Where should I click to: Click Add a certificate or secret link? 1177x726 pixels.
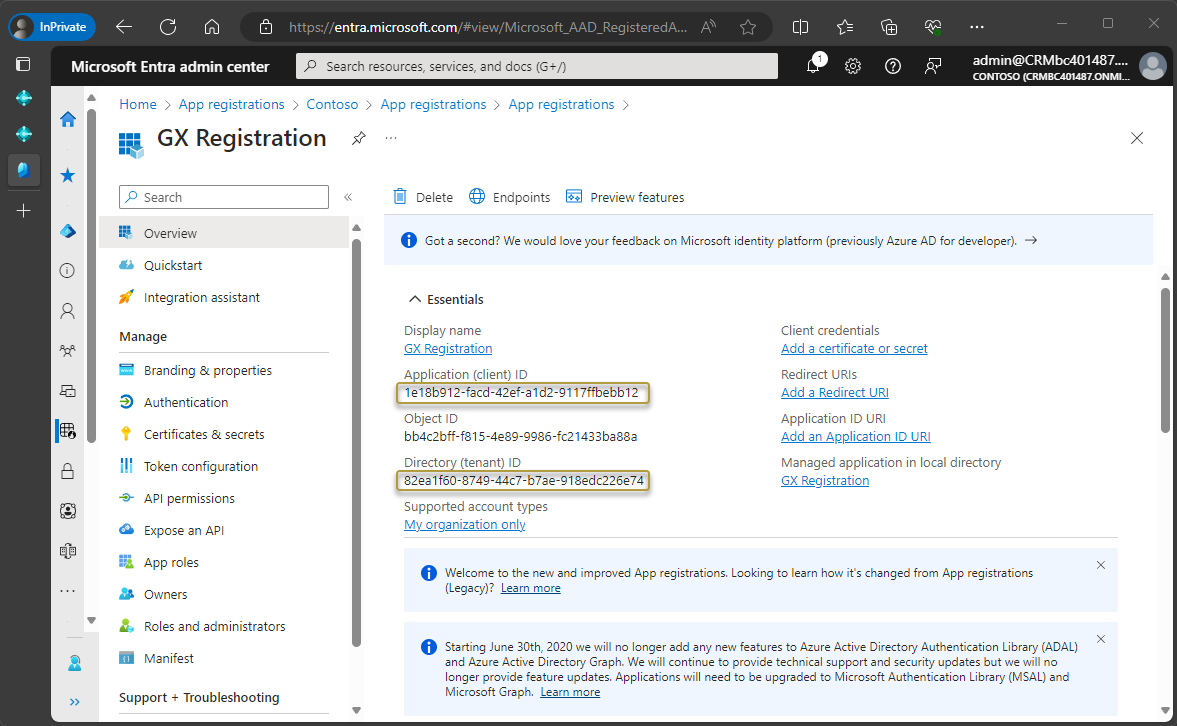854,348
